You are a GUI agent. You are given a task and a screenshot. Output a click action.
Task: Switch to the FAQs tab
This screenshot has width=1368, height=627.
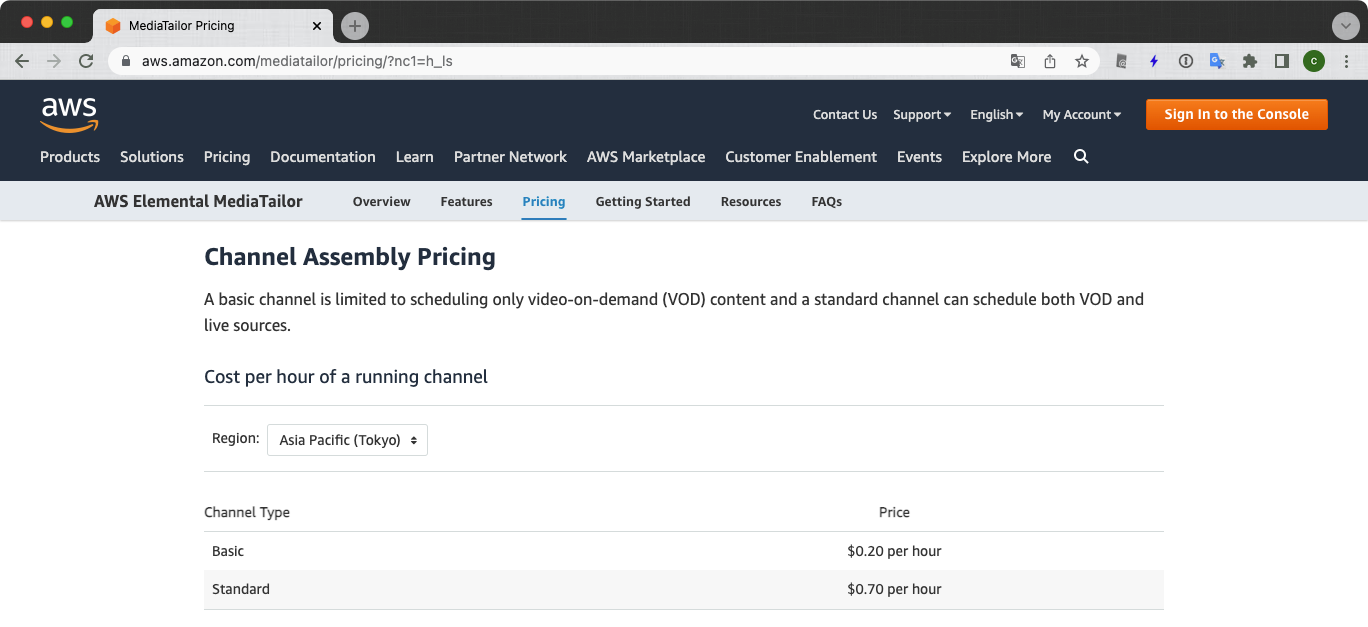pos(827,202)
